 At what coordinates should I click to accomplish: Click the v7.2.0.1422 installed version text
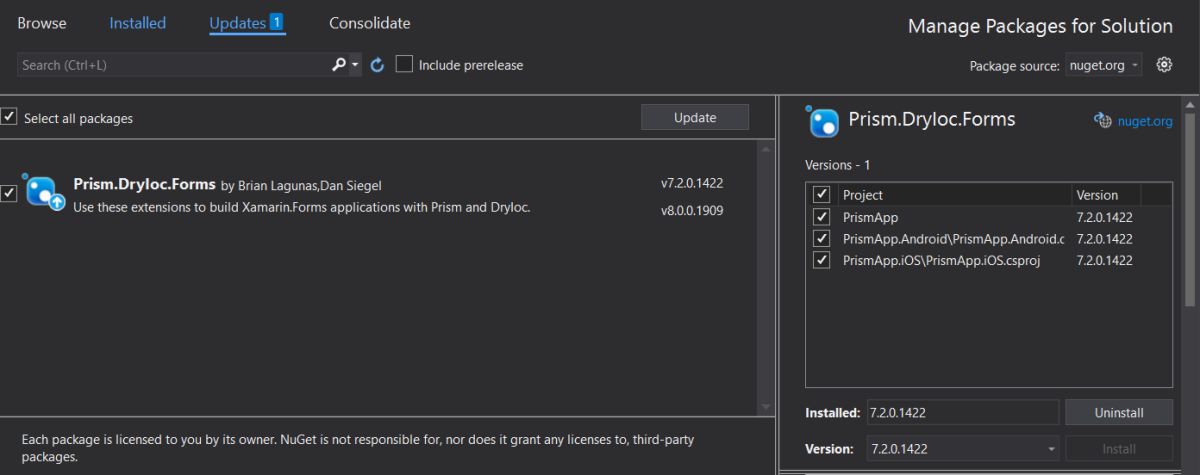click(x=691, y=183)
